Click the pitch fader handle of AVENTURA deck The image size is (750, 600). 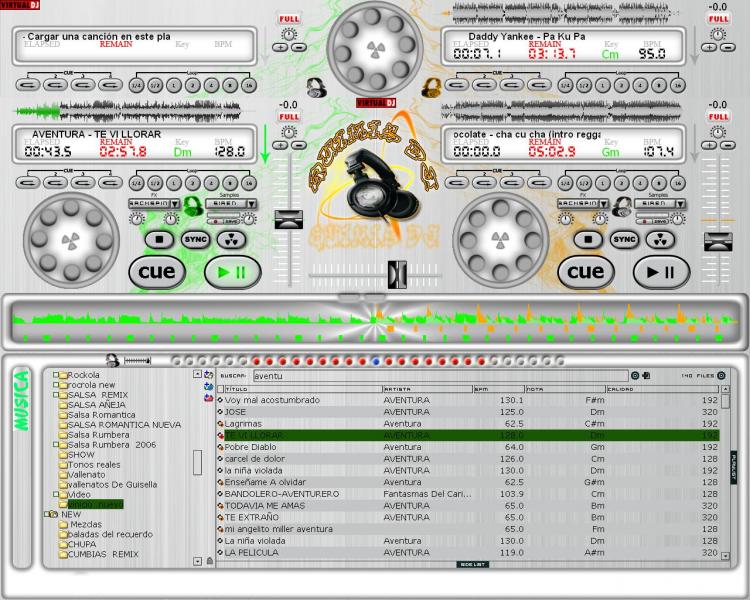point(288,219)
